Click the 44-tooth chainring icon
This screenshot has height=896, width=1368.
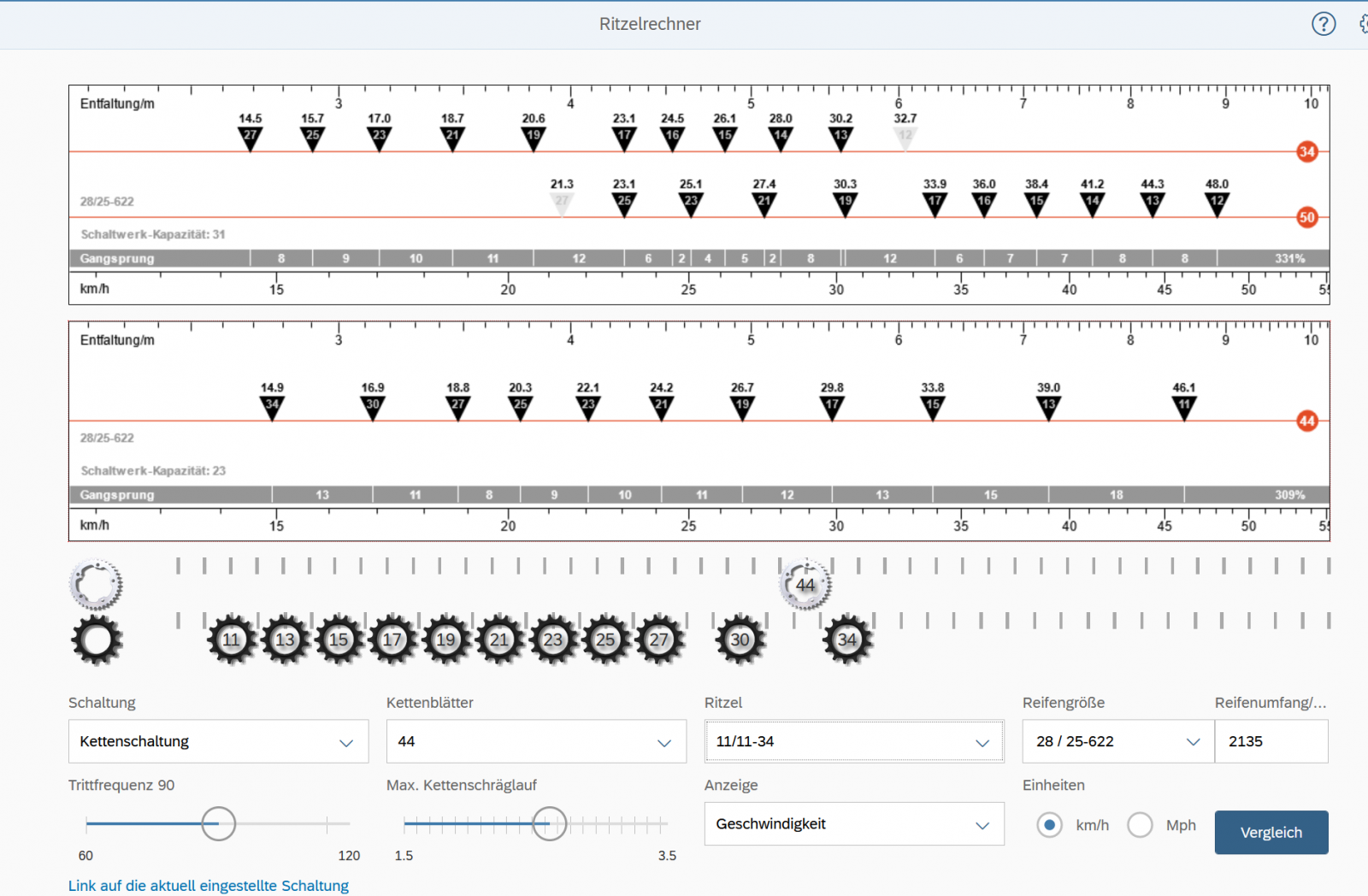(x=805, y=585)
